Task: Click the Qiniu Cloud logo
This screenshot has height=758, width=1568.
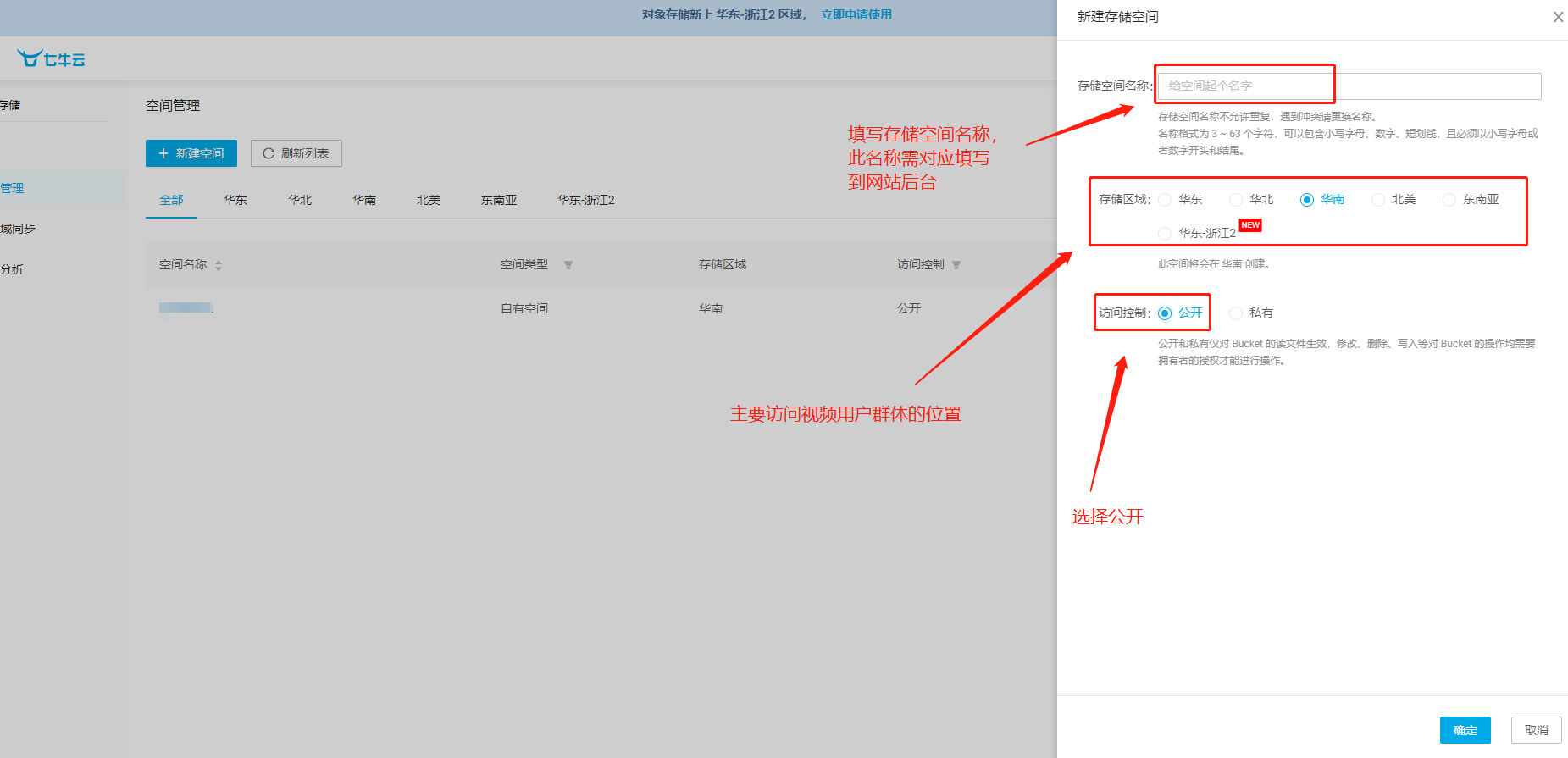Action: pos(51,58)
